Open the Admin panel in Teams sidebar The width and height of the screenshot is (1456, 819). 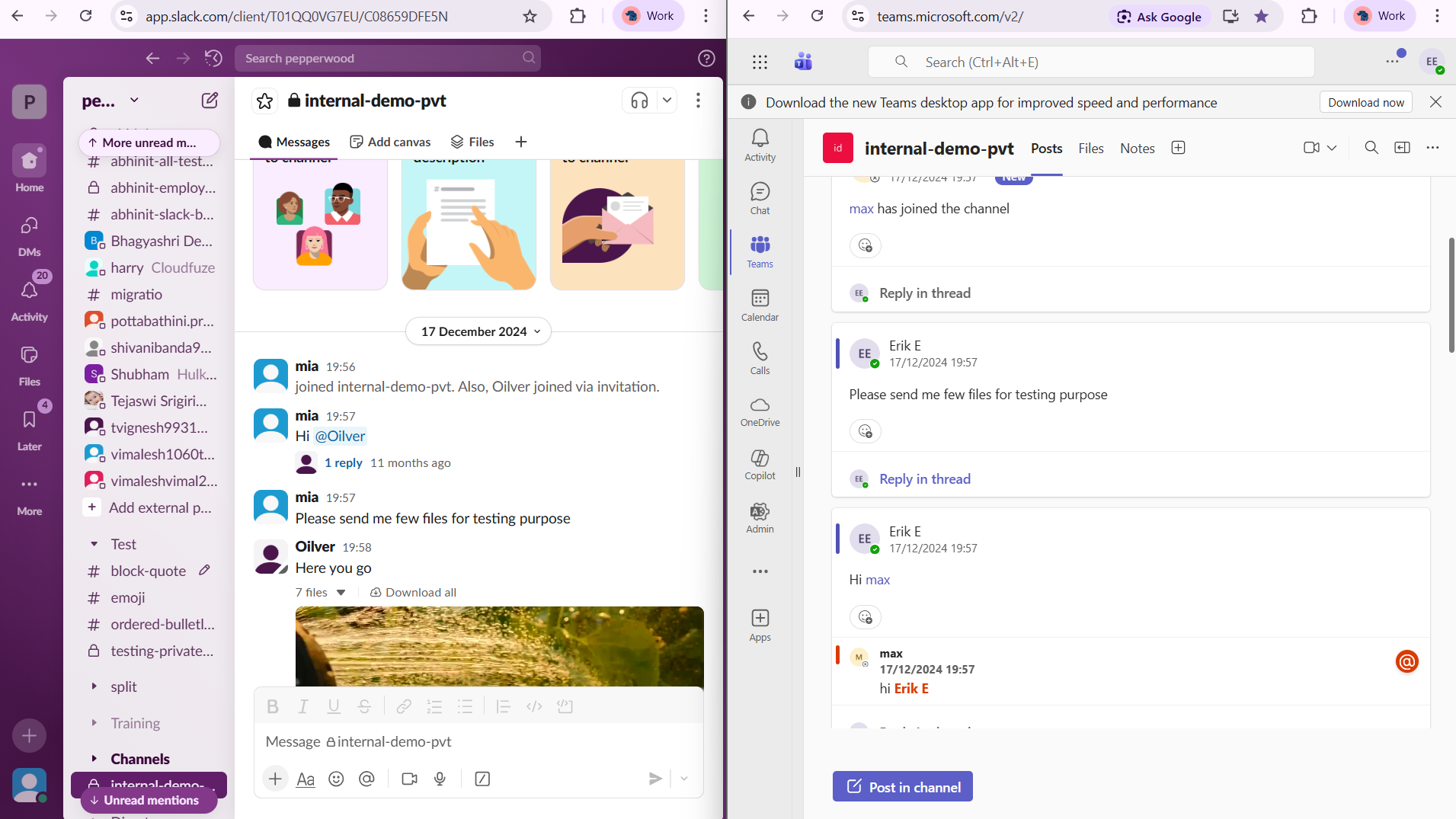(x=759, y=517)
